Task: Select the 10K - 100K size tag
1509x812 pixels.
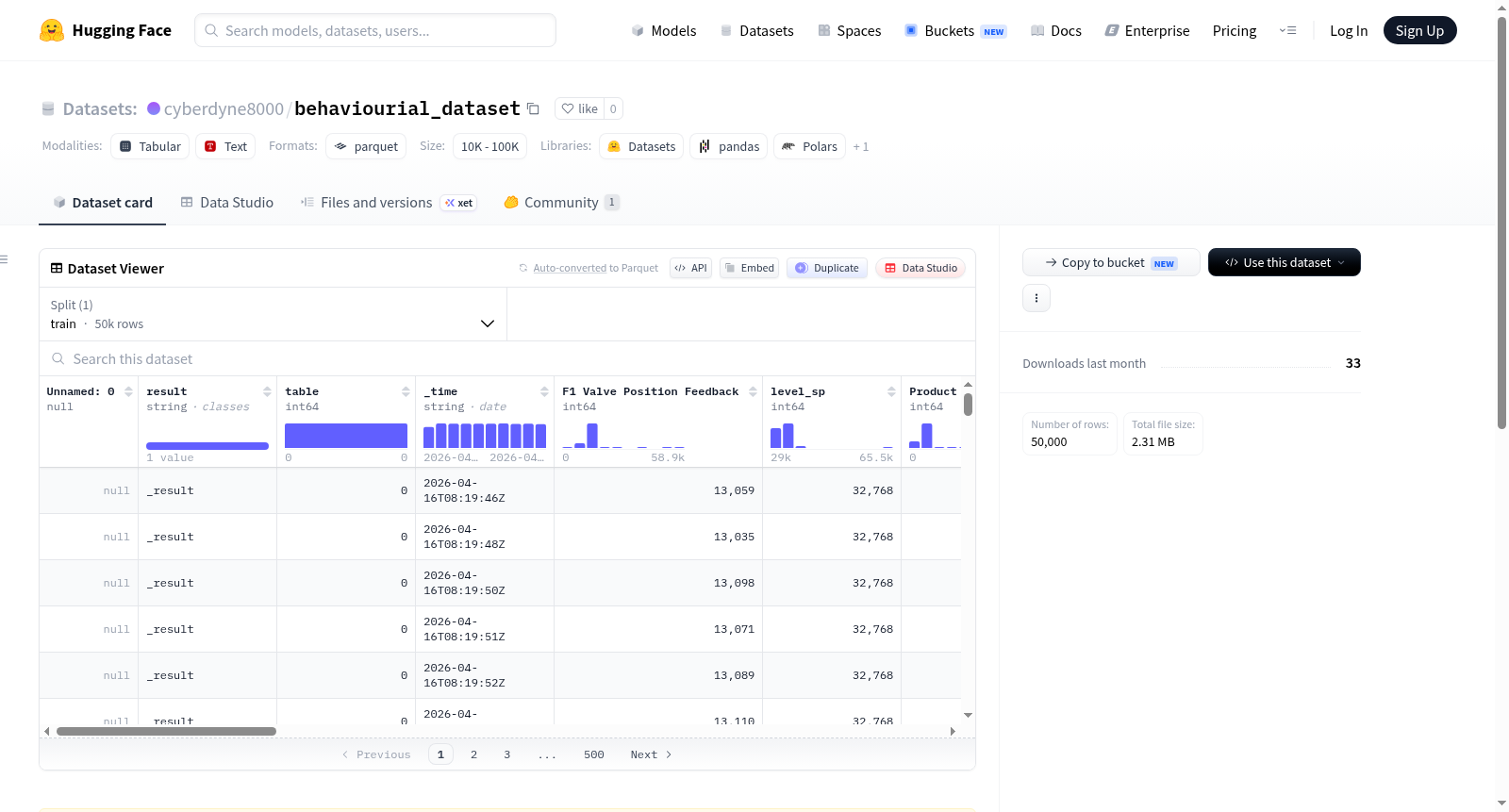Action: pyautogui.click(x=489, y=146)
